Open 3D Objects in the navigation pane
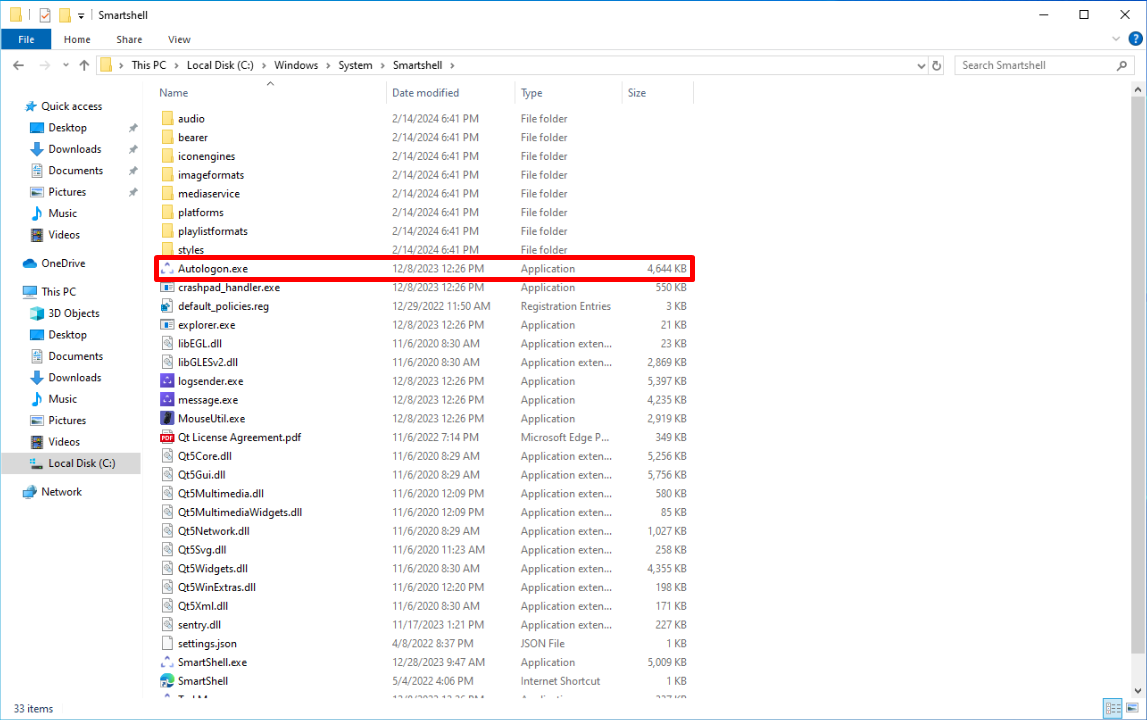Screen dimensions: 1147x720 74,313
